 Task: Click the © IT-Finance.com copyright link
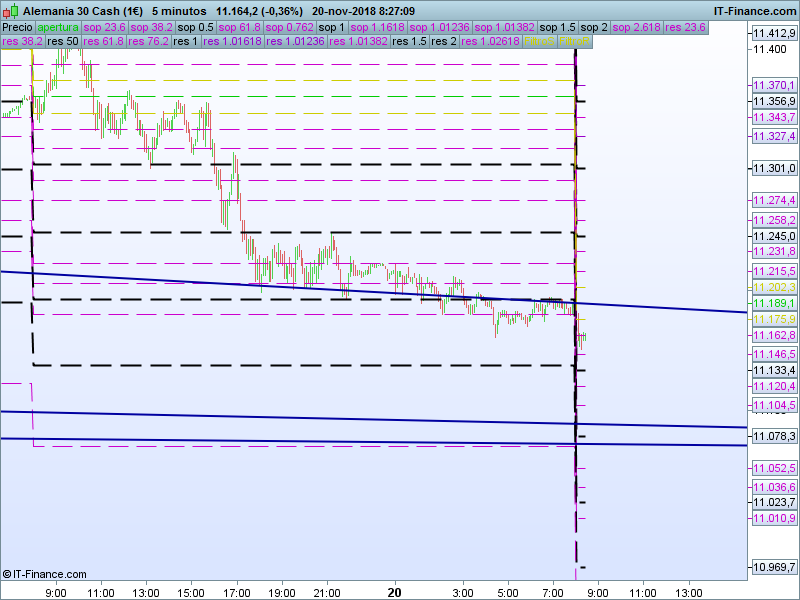point(44,574)
